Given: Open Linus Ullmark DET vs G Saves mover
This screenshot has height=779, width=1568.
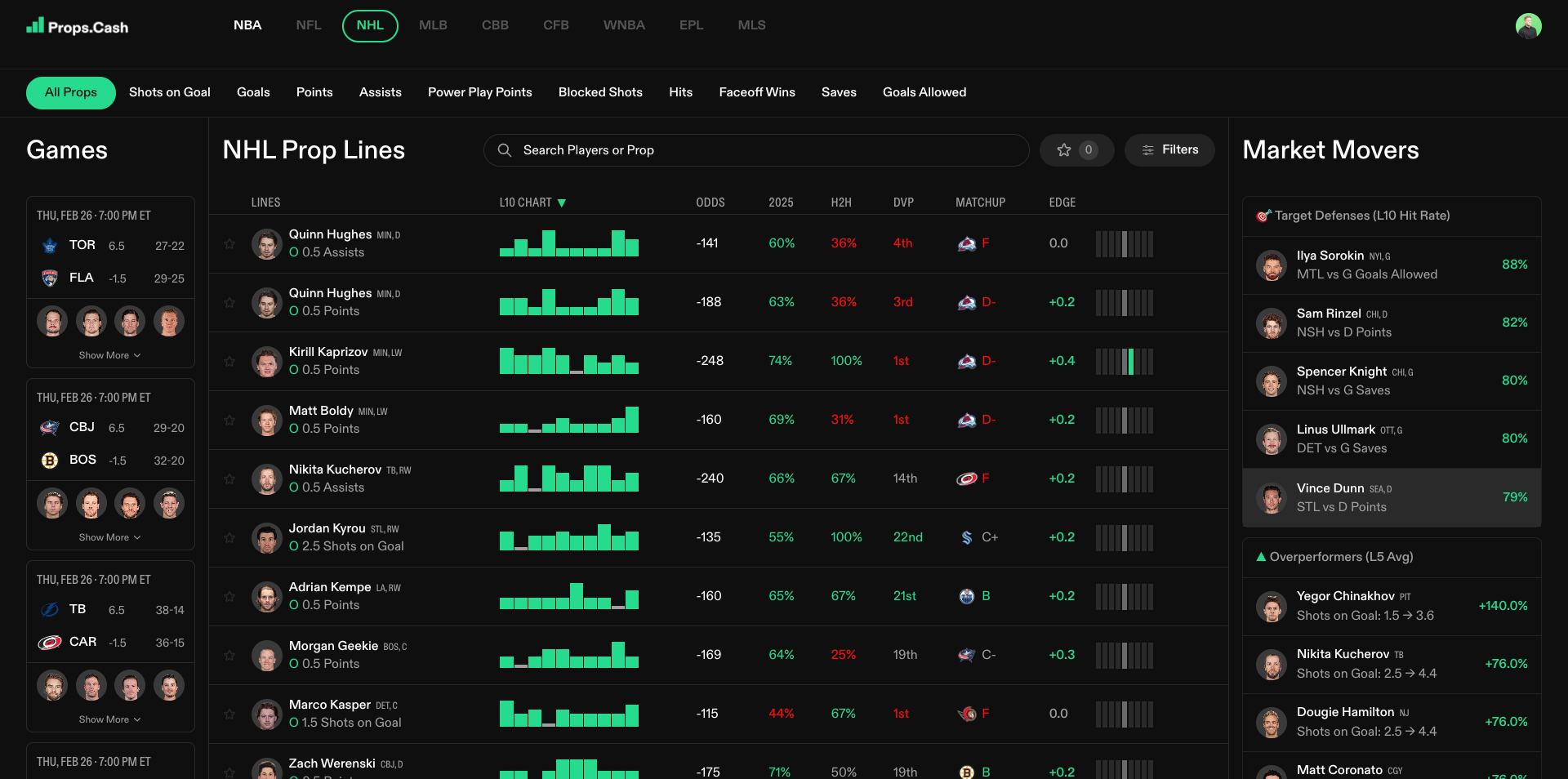Looking at the screenshot, I should 1392,439.
